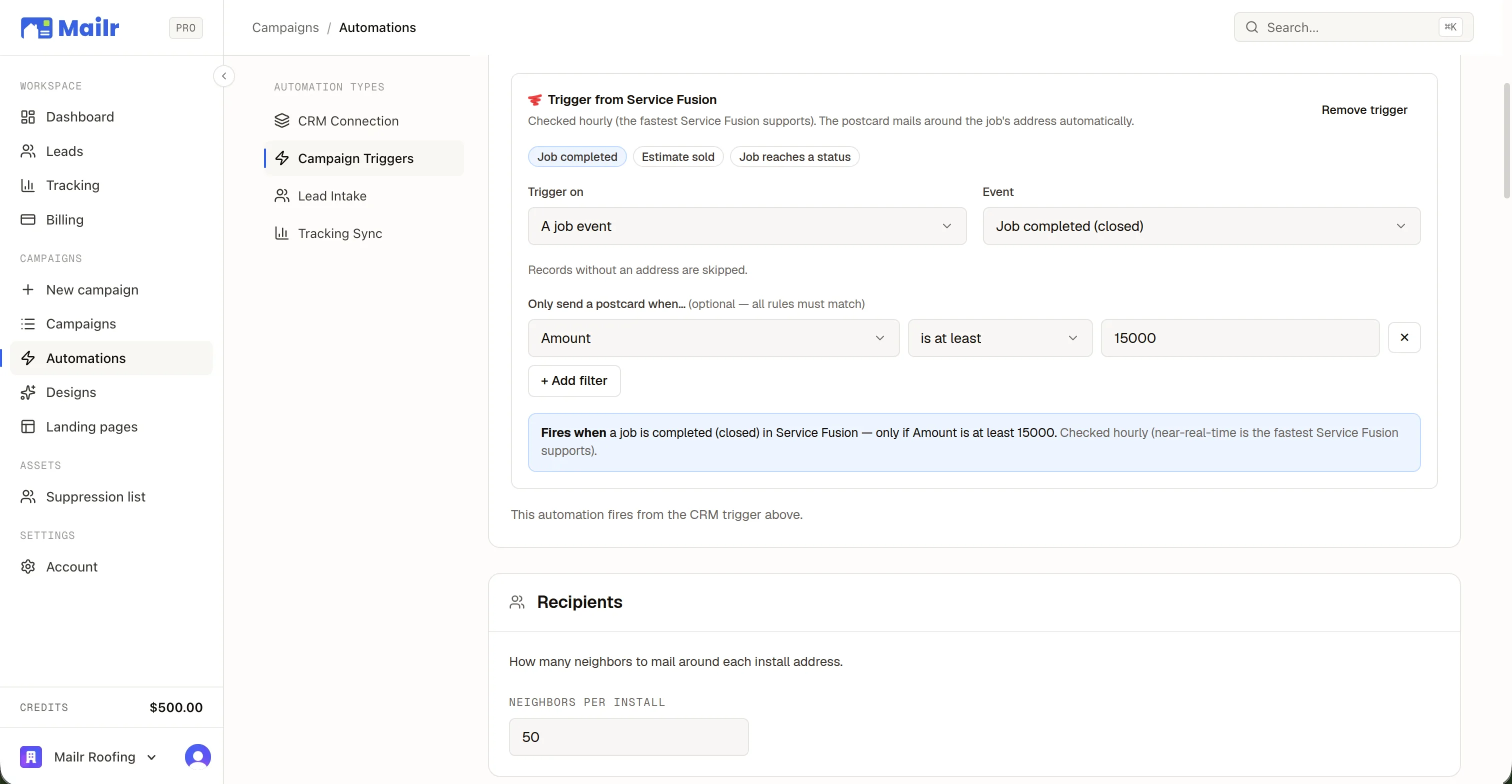Click the Lead Intake people icon
Image resolution: width=1512 pixels, height=784 pixels.
(281, 196)
